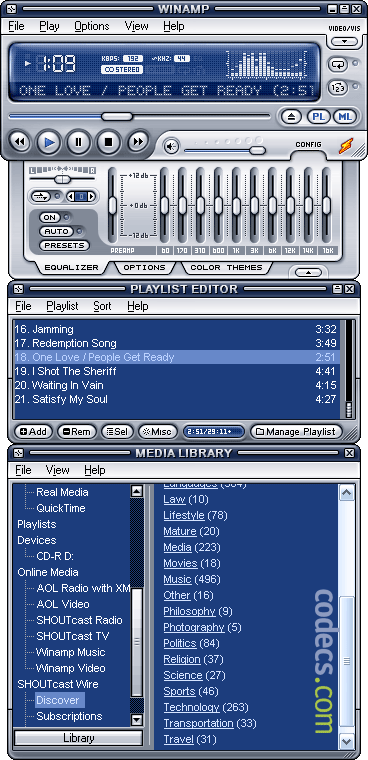The width and height of the screenshot is (368, 760).
Task: Click the previous track button
Action: (x=19, y=142)
